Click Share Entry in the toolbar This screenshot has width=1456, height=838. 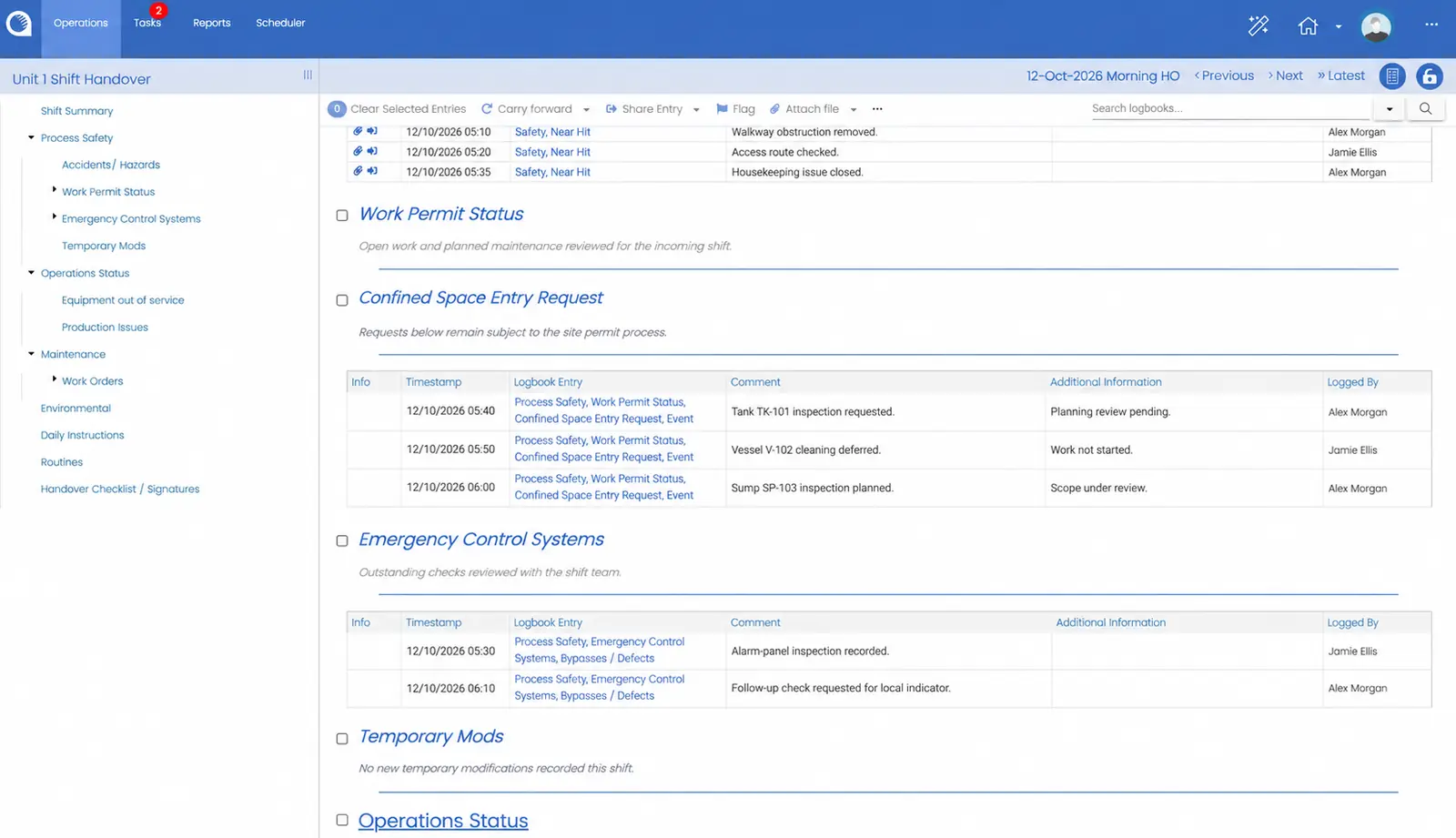point(644,109)
